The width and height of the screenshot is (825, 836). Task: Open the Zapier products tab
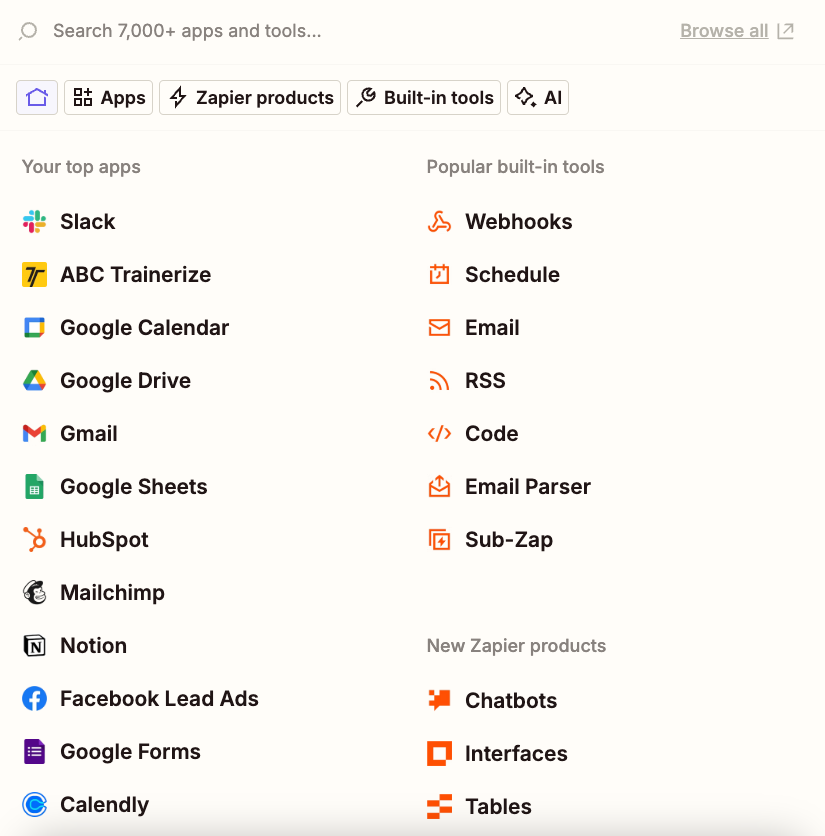[250, 98]
